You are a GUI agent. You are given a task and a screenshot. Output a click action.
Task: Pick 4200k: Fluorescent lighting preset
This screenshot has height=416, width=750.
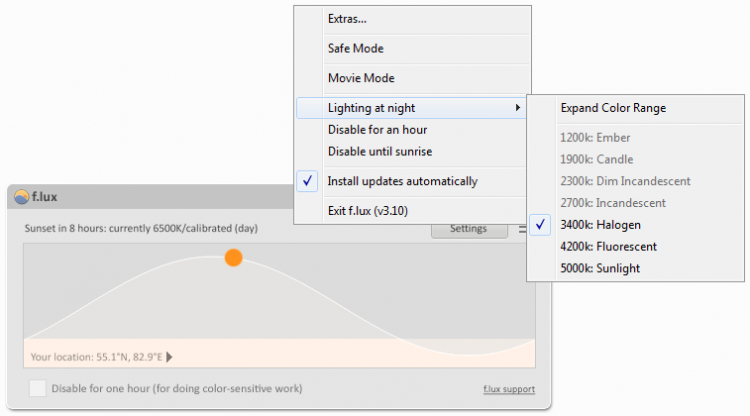609,246
